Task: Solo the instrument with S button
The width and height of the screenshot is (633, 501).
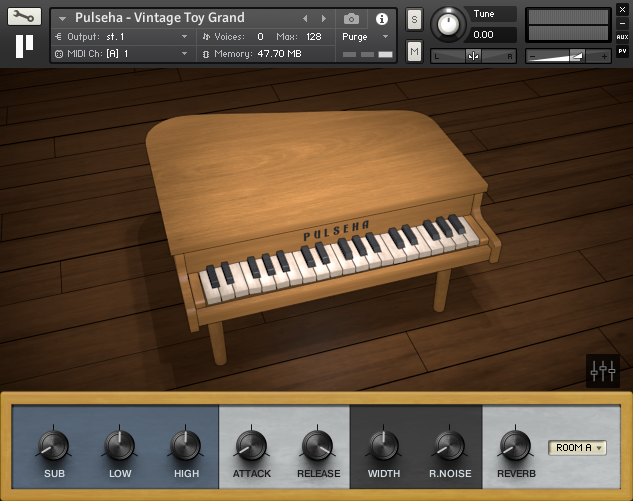Action: (414, 19)
